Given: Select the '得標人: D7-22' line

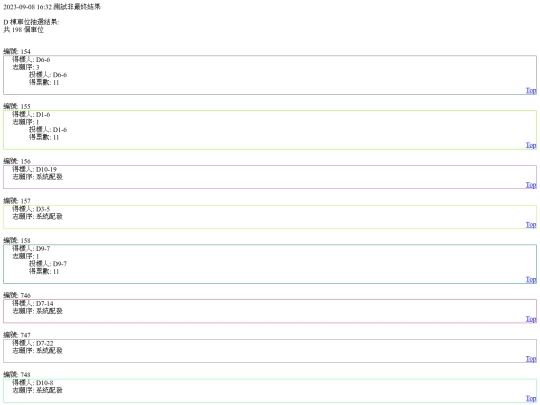Looking at the screenshot, I should point(33,343).
